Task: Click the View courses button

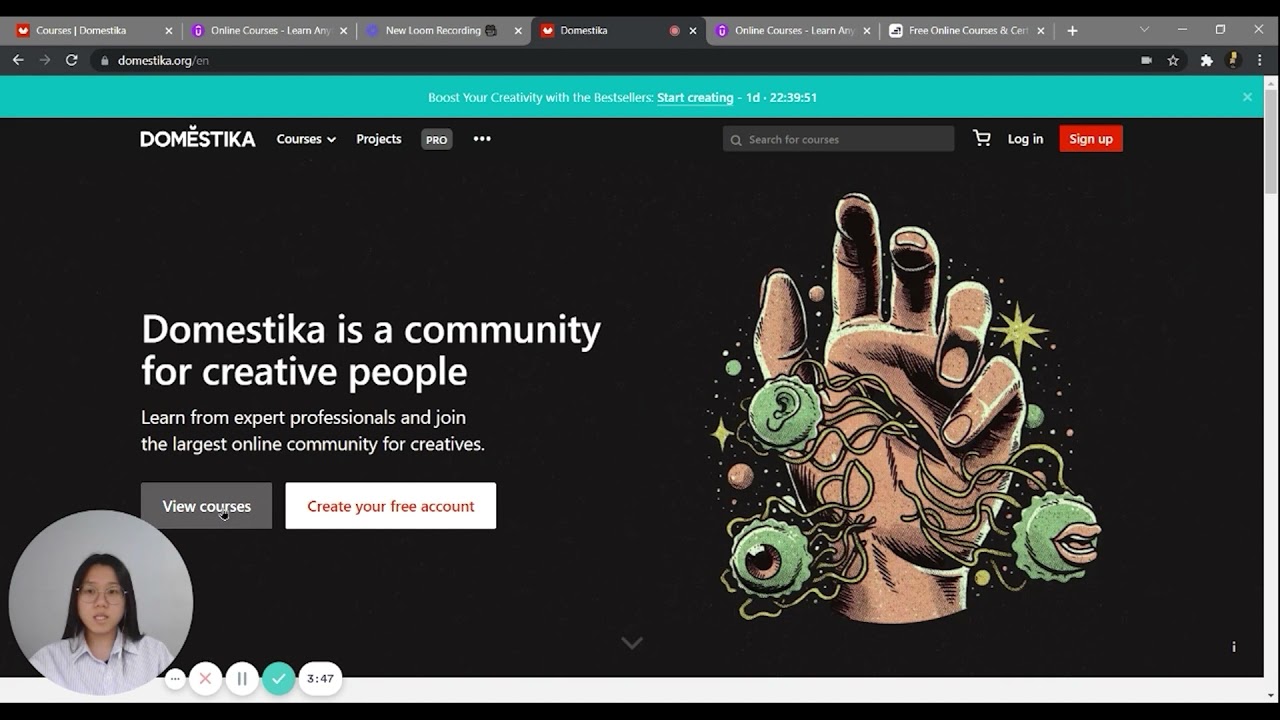Action: tap(206, 506)
